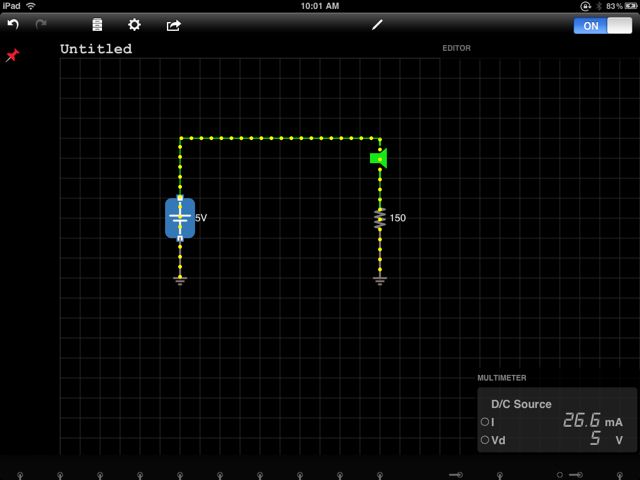The height and width of the screenshot is (480, 640).
Task: Select the ground symbol under the resistor
Action: point(380,280)
